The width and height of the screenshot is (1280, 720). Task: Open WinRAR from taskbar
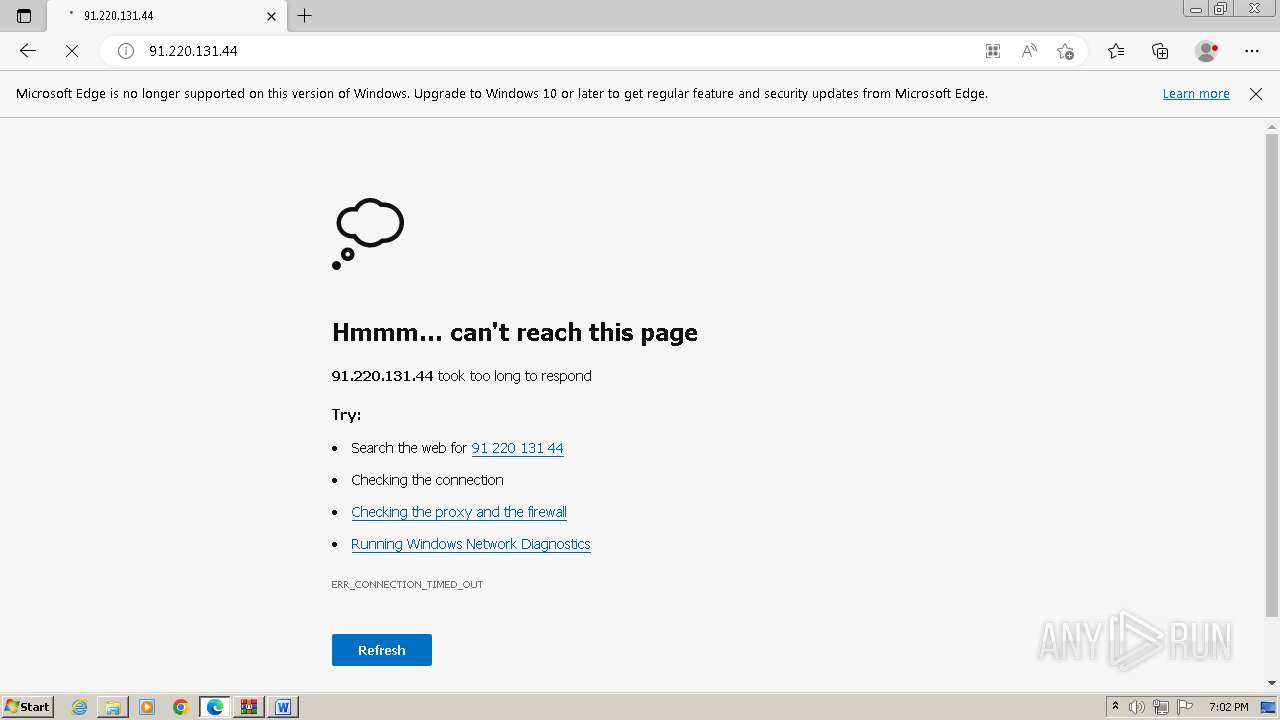coord(249,707)
